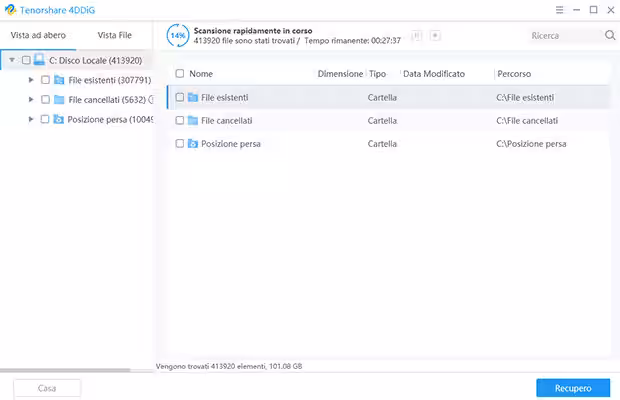Click the Tenorshare 4DDiG logo icon
Viewport: 620px width, 400px height.
pos(10,9)
